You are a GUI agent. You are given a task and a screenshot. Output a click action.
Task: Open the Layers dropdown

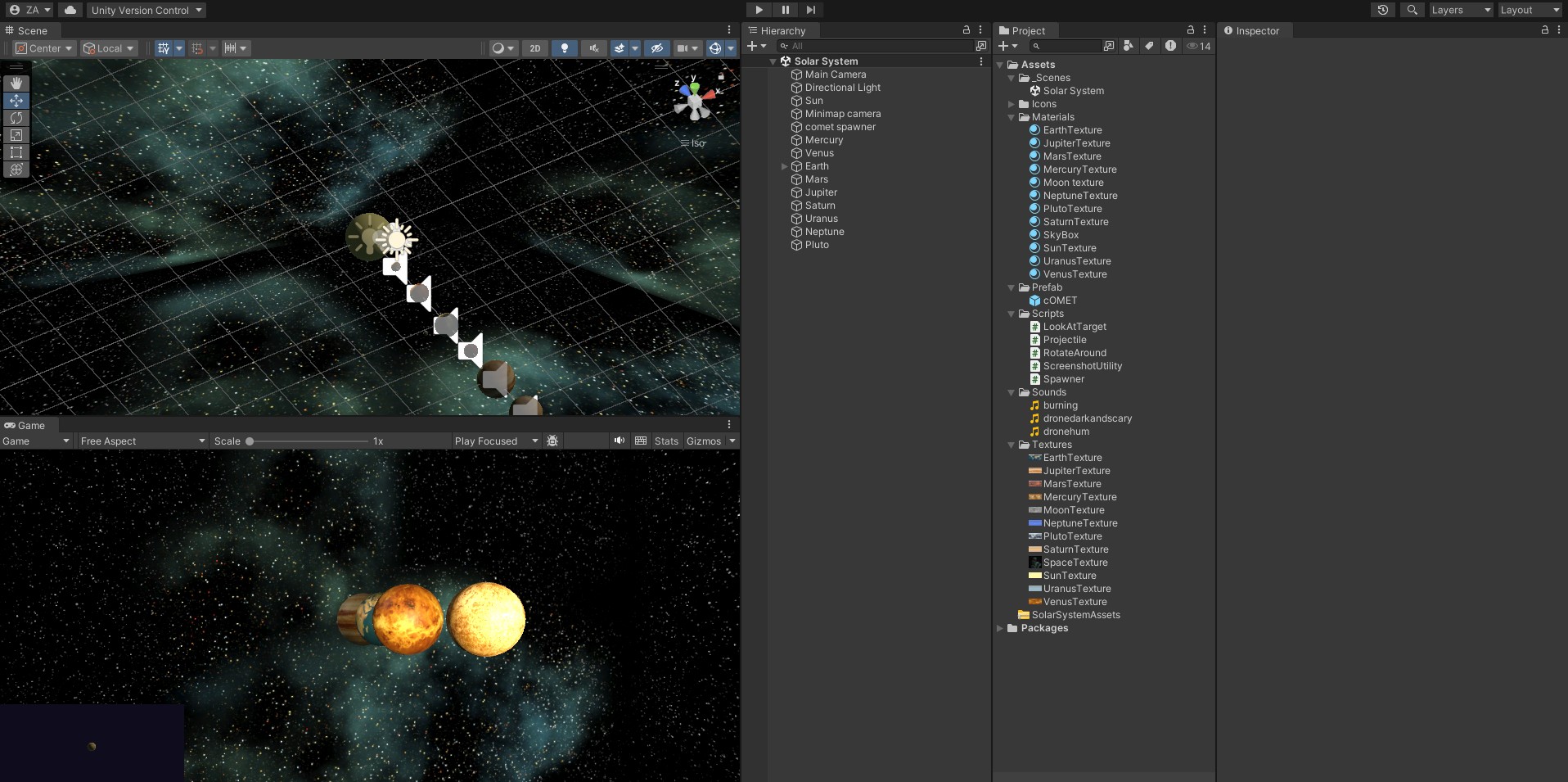click(x=1460, y=10)
